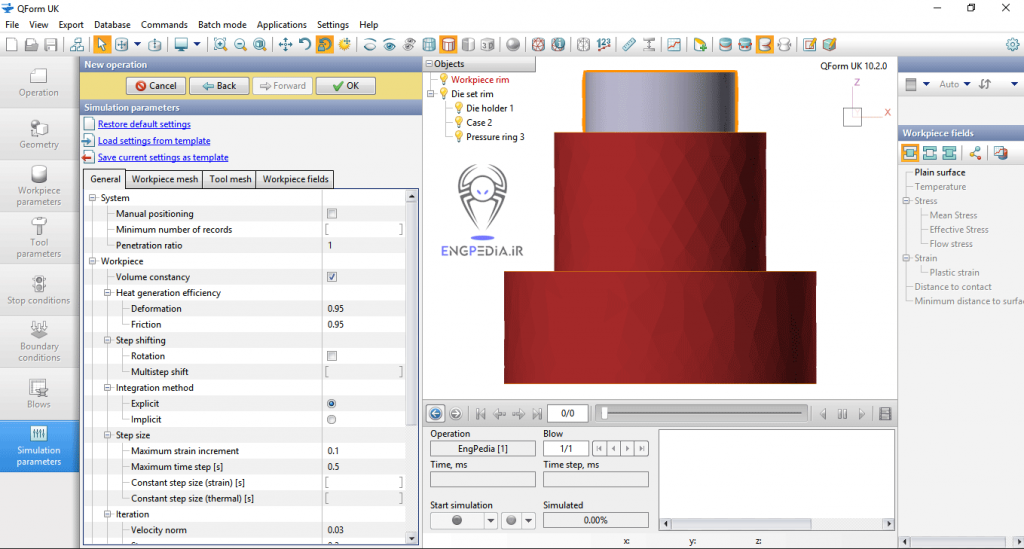
Task: Open the ruler measurement tool
Action: tap(628, 44)
